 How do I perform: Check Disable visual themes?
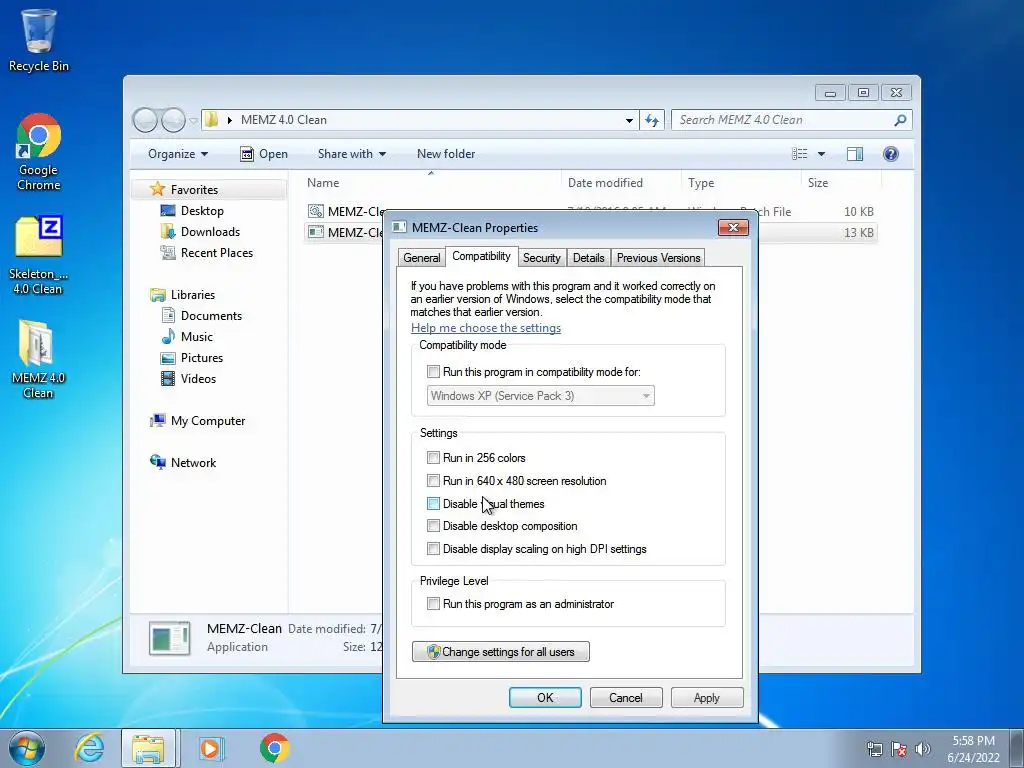(433, 504)
